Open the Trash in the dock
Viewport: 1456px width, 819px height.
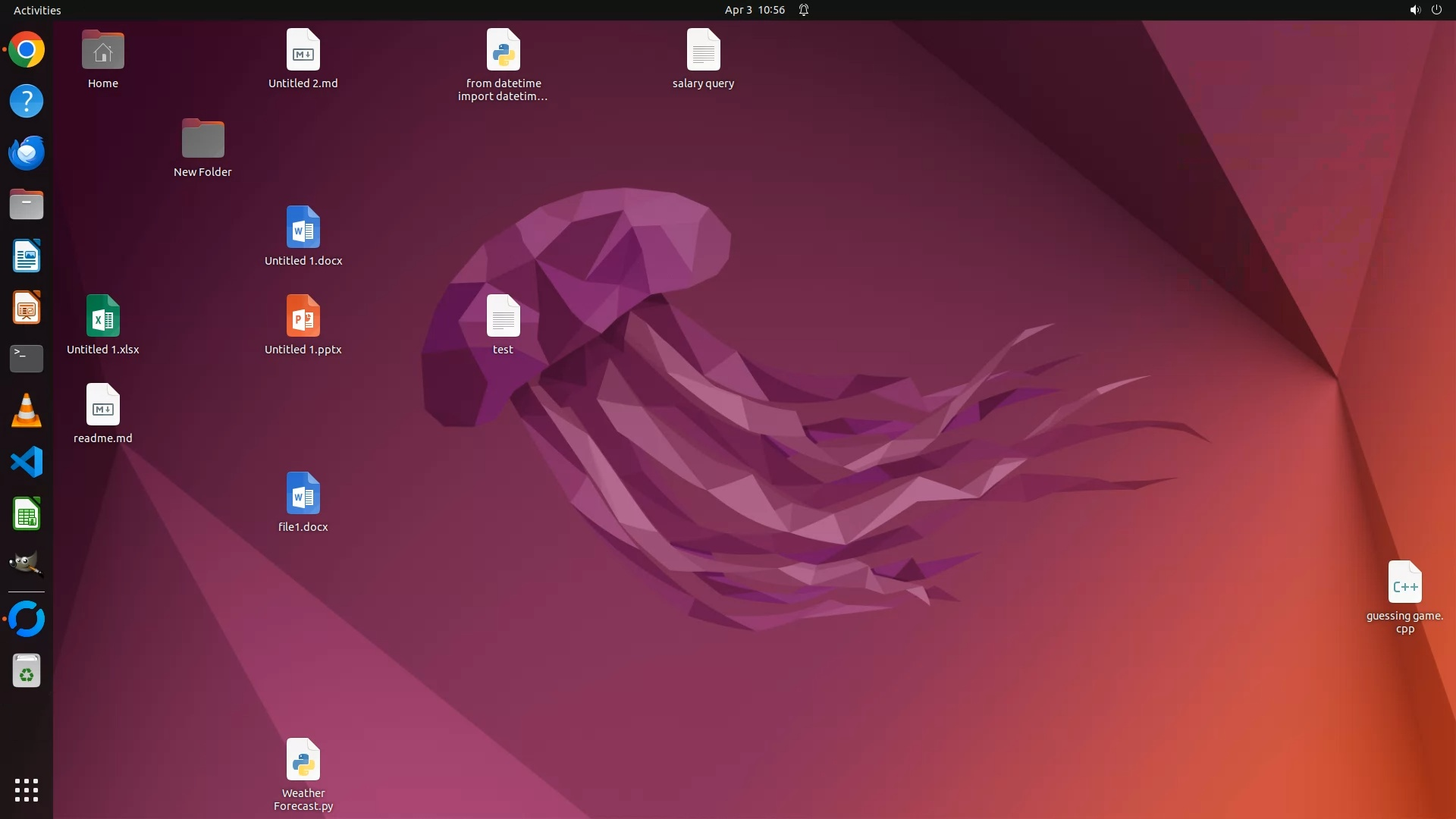click(27, 671)
